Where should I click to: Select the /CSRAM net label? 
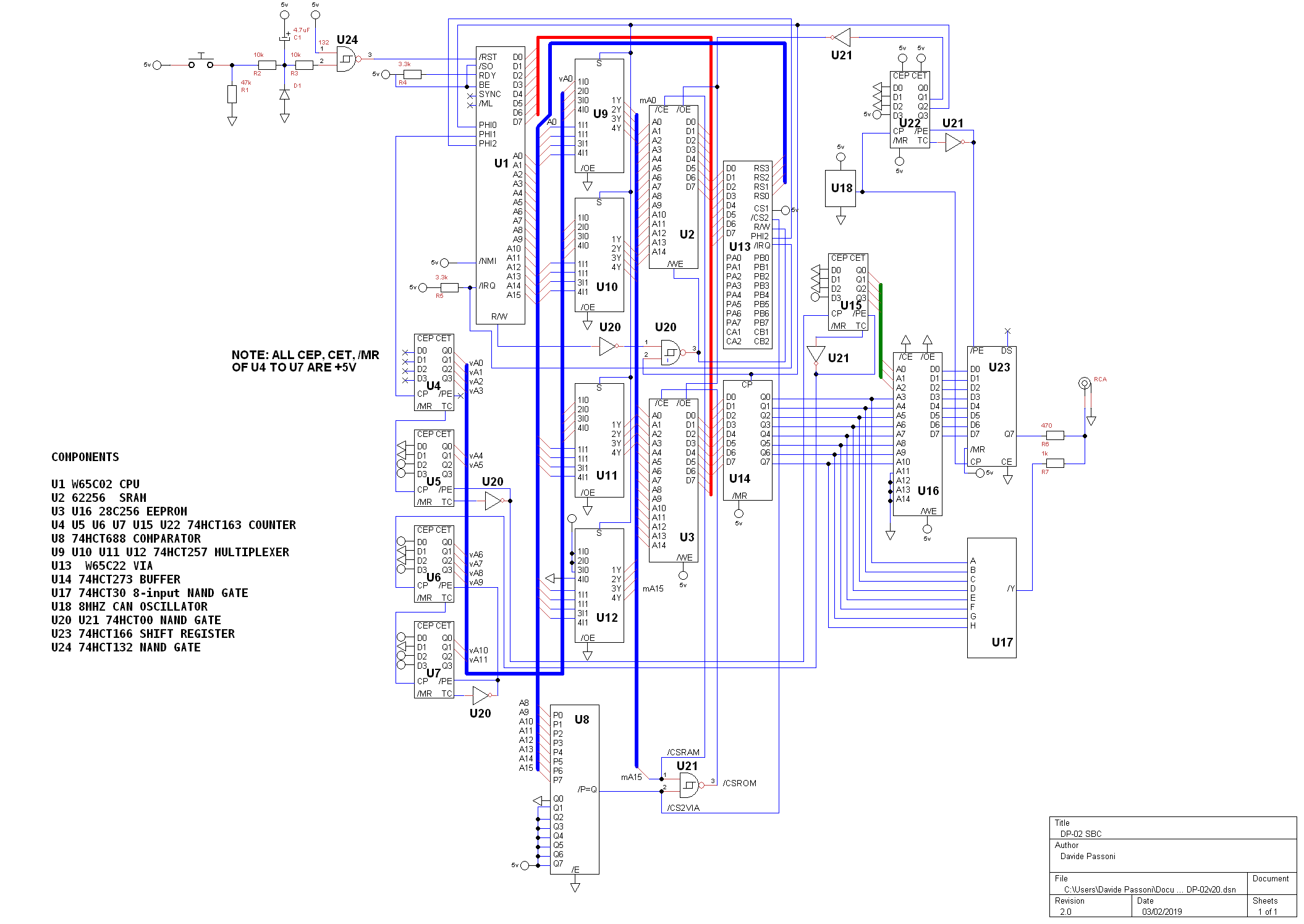tap(683, 752)
